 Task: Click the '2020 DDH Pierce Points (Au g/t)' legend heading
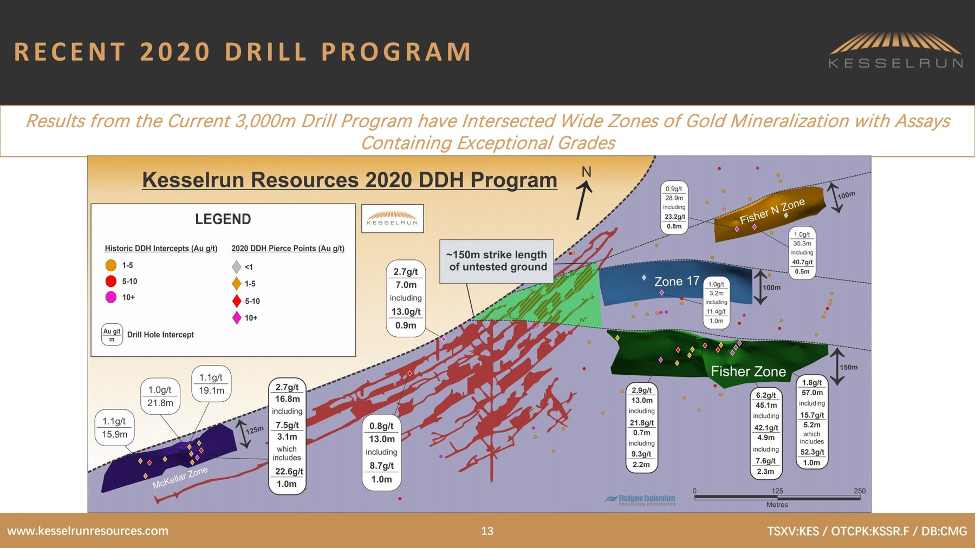coord(288,249)
